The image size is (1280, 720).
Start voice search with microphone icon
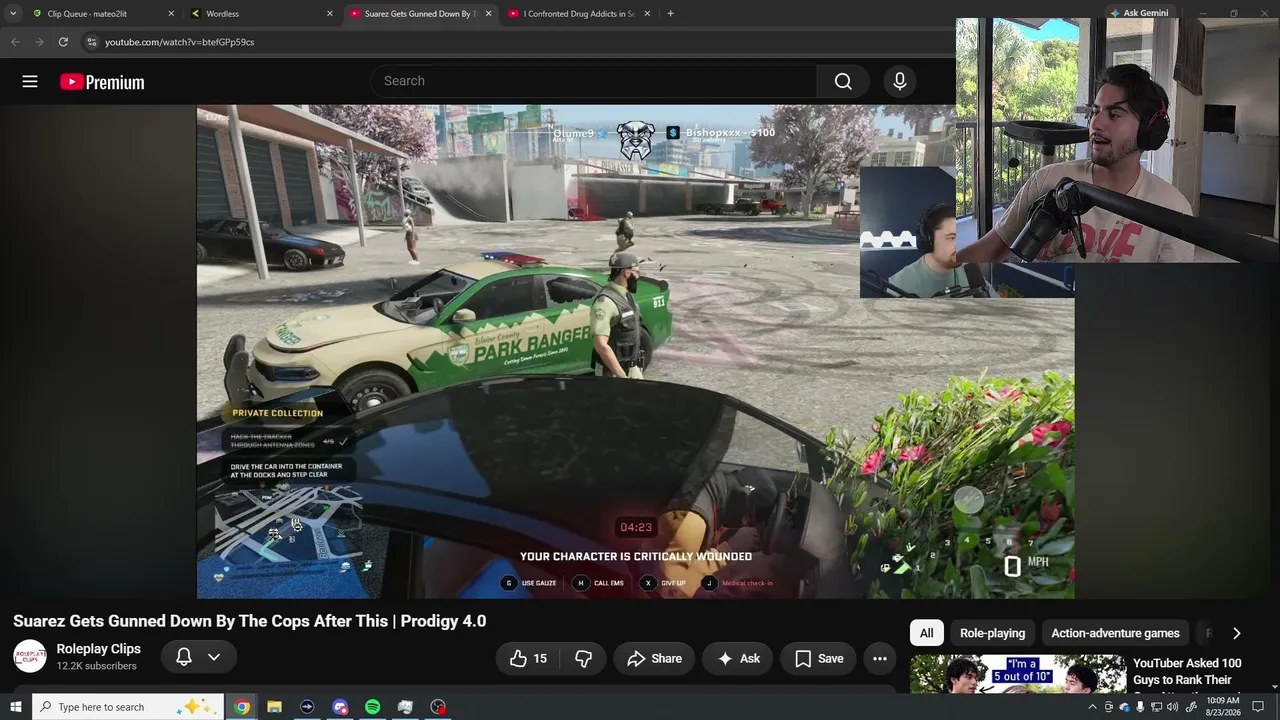[899, 81]
